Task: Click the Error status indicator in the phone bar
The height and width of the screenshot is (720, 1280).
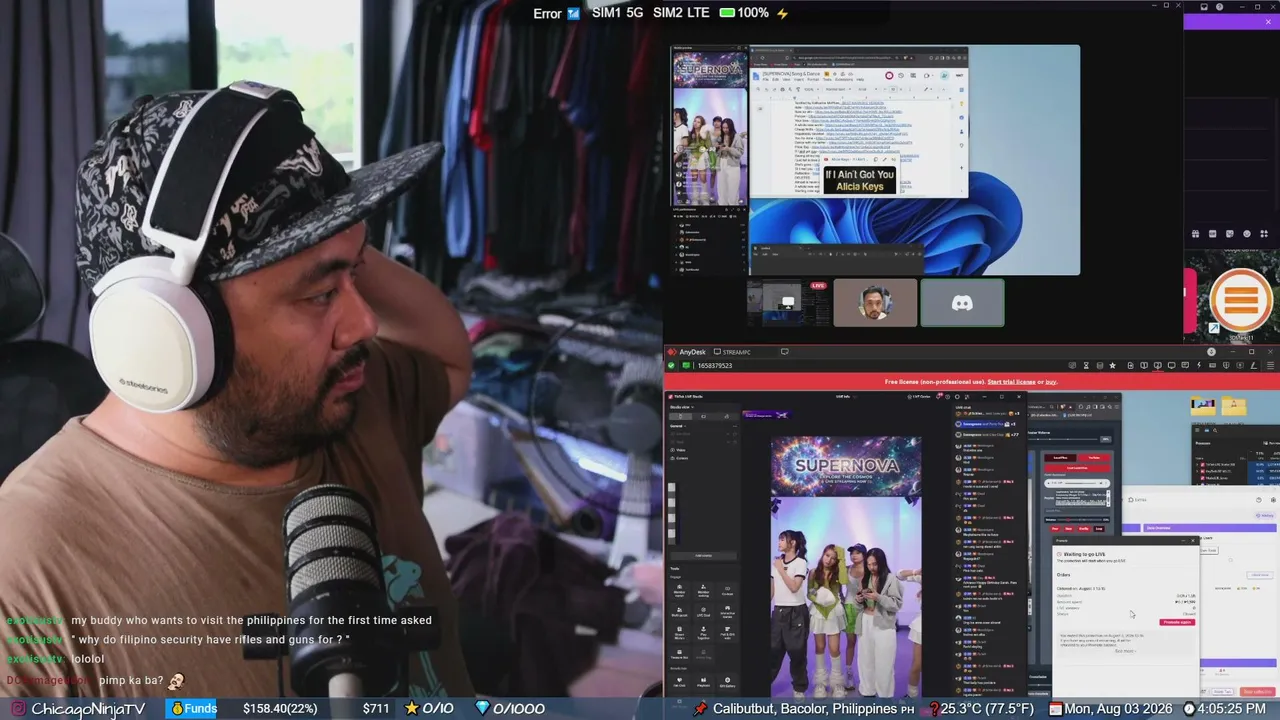Action: tap(556, 13)
